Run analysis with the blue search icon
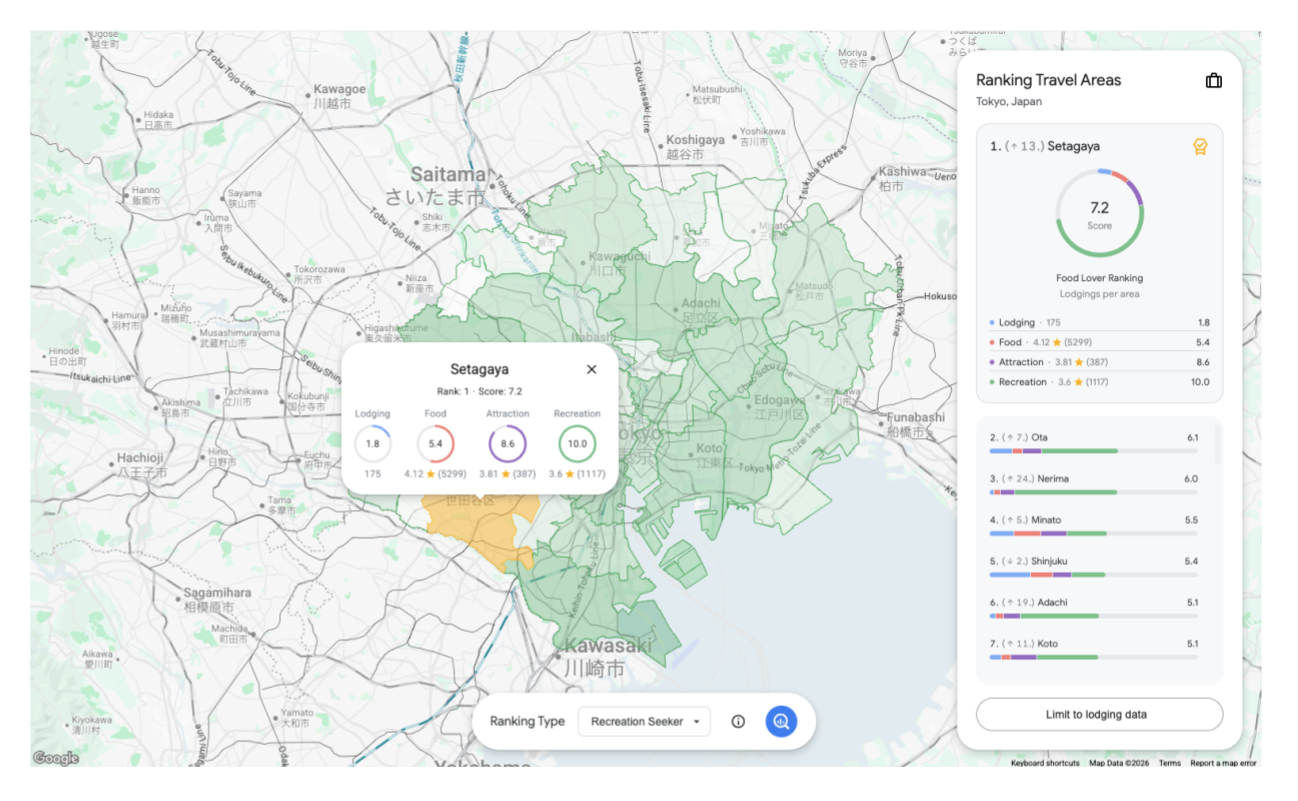Image resolution: width=1298 pixels, height=801 pixels. pos(780,720)
